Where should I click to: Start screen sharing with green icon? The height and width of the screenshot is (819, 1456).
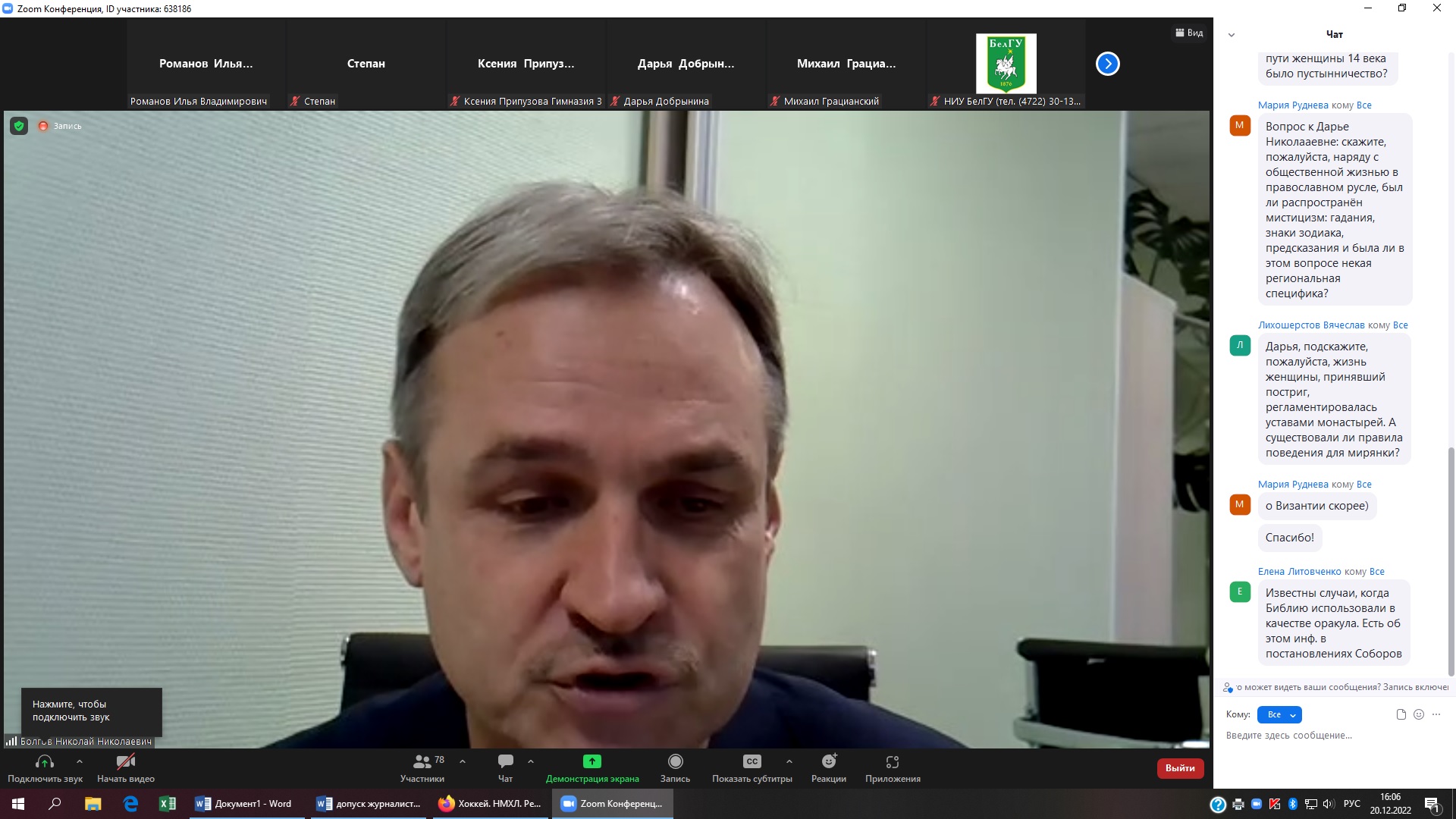click(x=591, y=761)
